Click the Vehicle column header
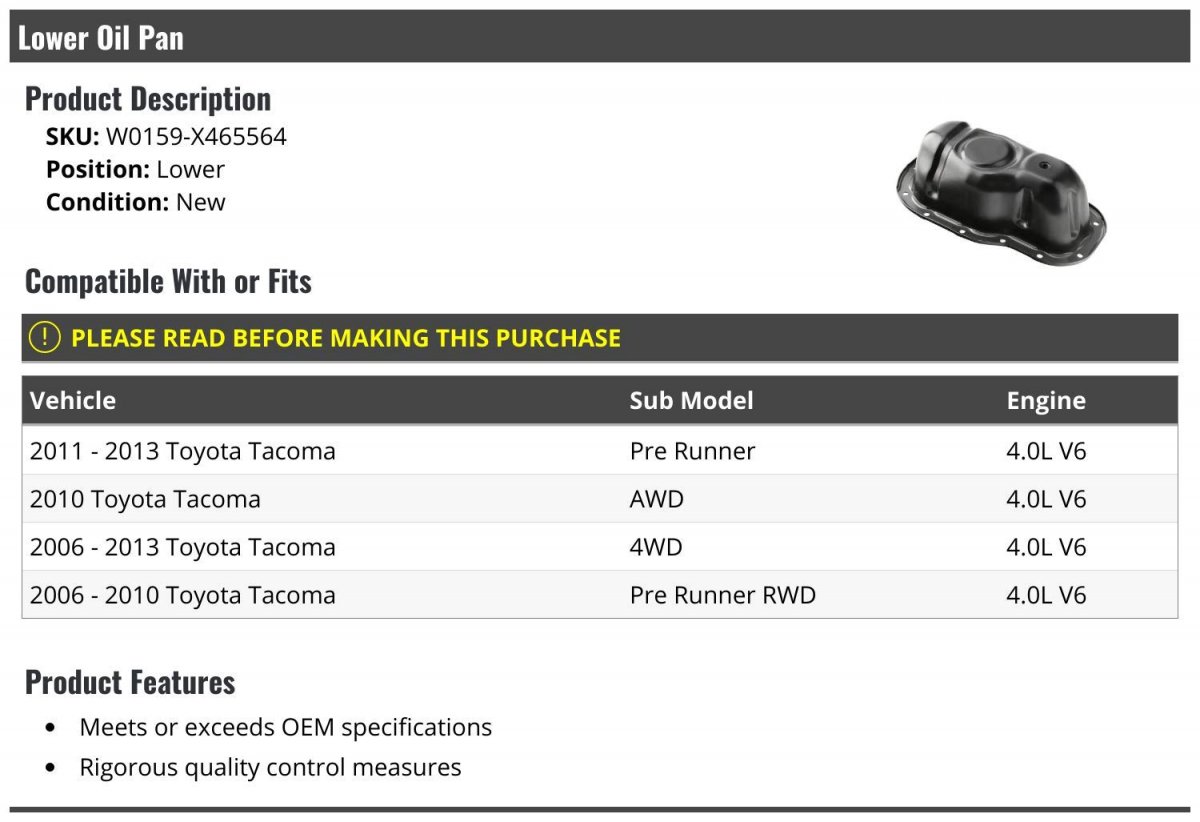Screen dimensions: 1200x822 [73, 401]
